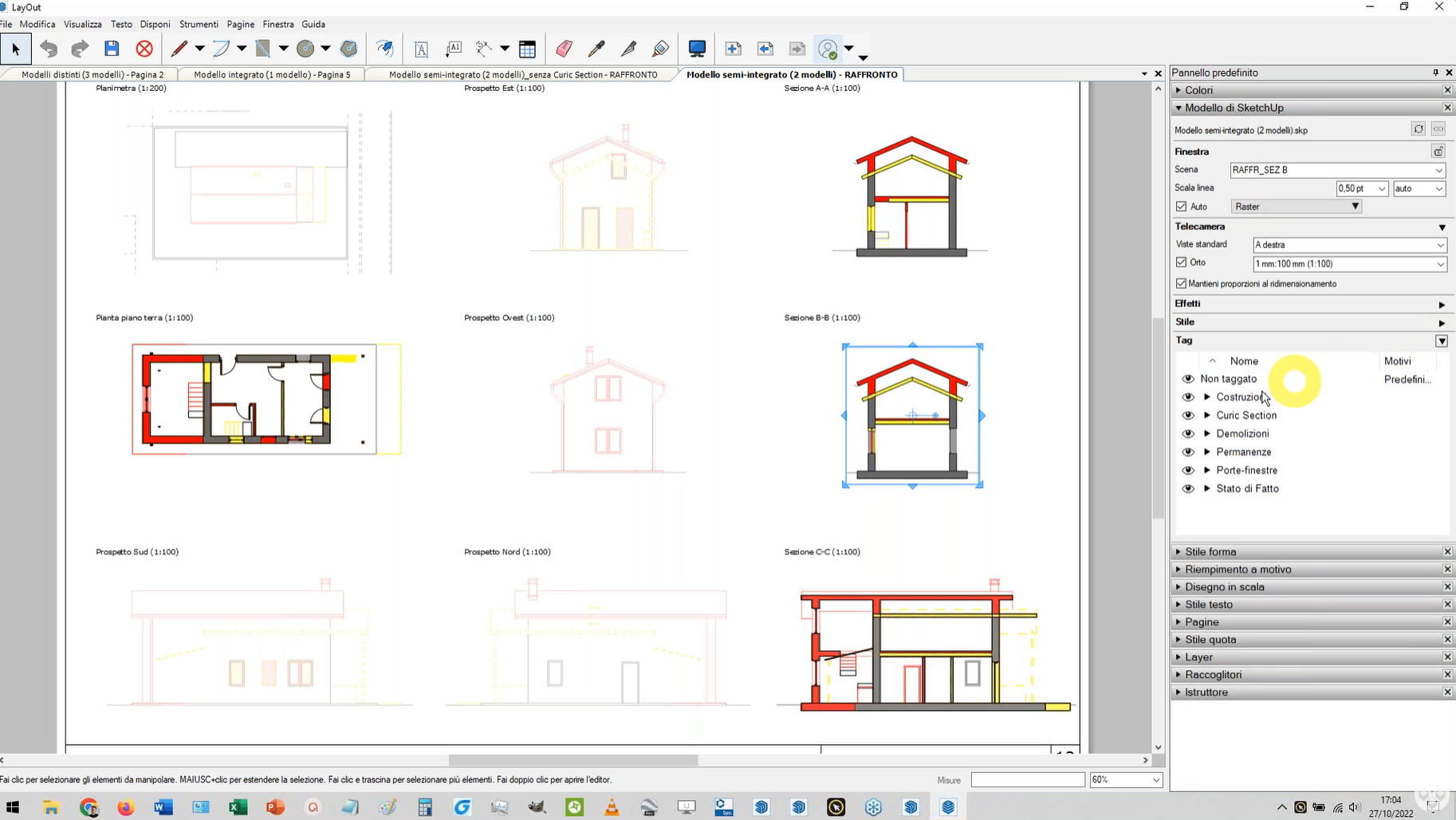The image size is (1456, 820).
Task: Click the Raster render mode button
Action: [x=1296, y=207]
